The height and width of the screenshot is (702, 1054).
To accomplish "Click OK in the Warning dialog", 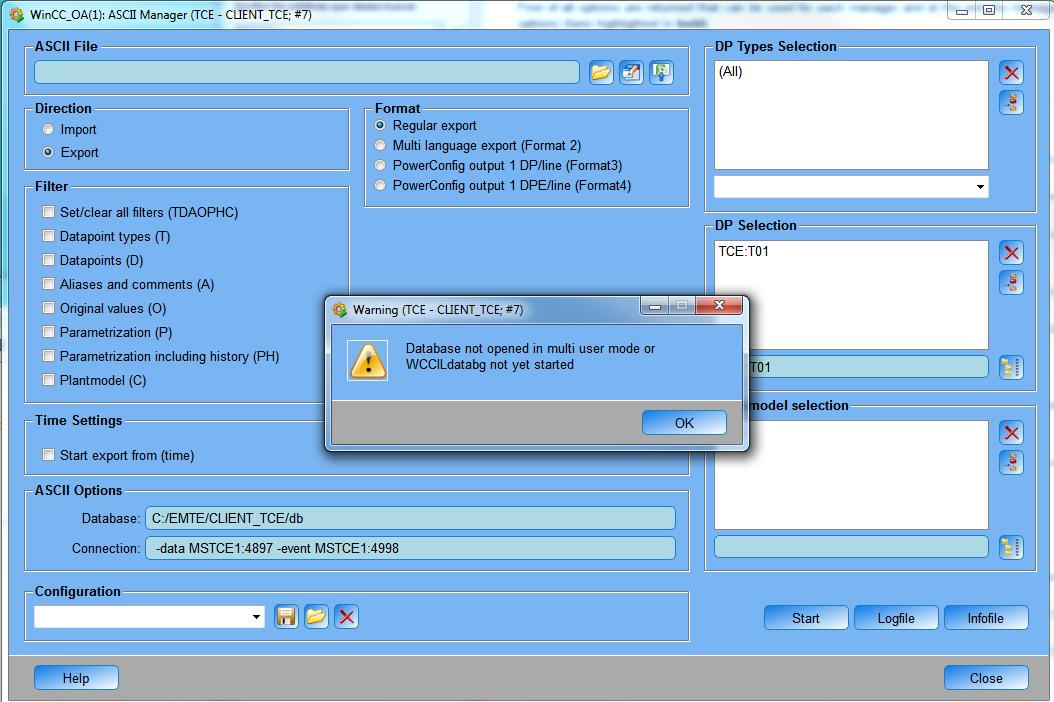I will 684,423.
